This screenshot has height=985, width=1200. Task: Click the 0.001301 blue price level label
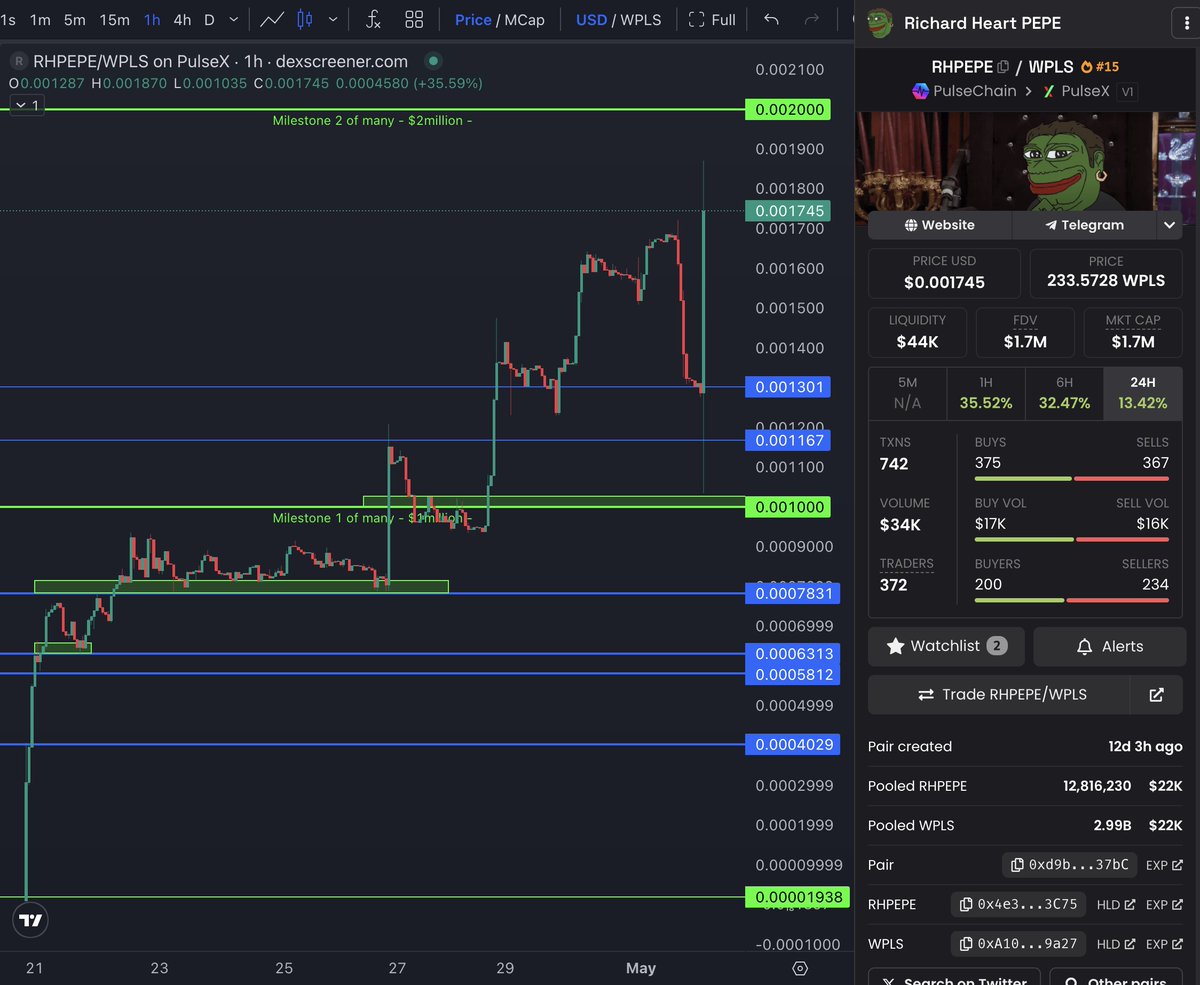788,387
